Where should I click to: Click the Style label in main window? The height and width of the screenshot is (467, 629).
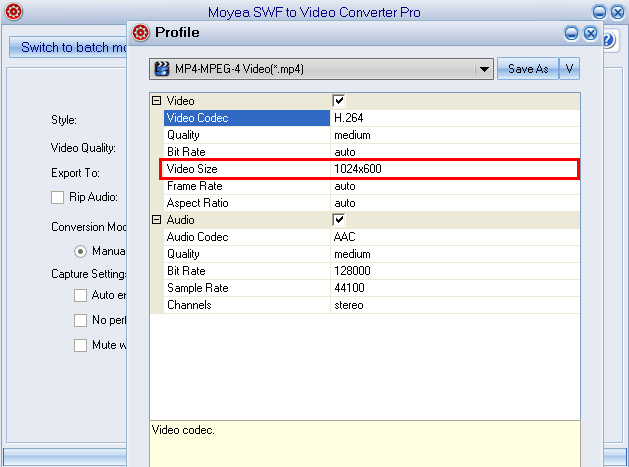pos(64,120)
